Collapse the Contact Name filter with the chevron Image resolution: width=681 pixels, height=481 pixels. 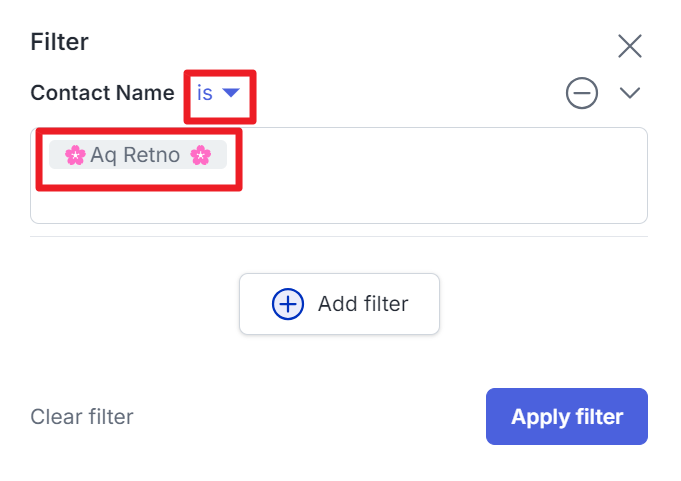(629, 93)
